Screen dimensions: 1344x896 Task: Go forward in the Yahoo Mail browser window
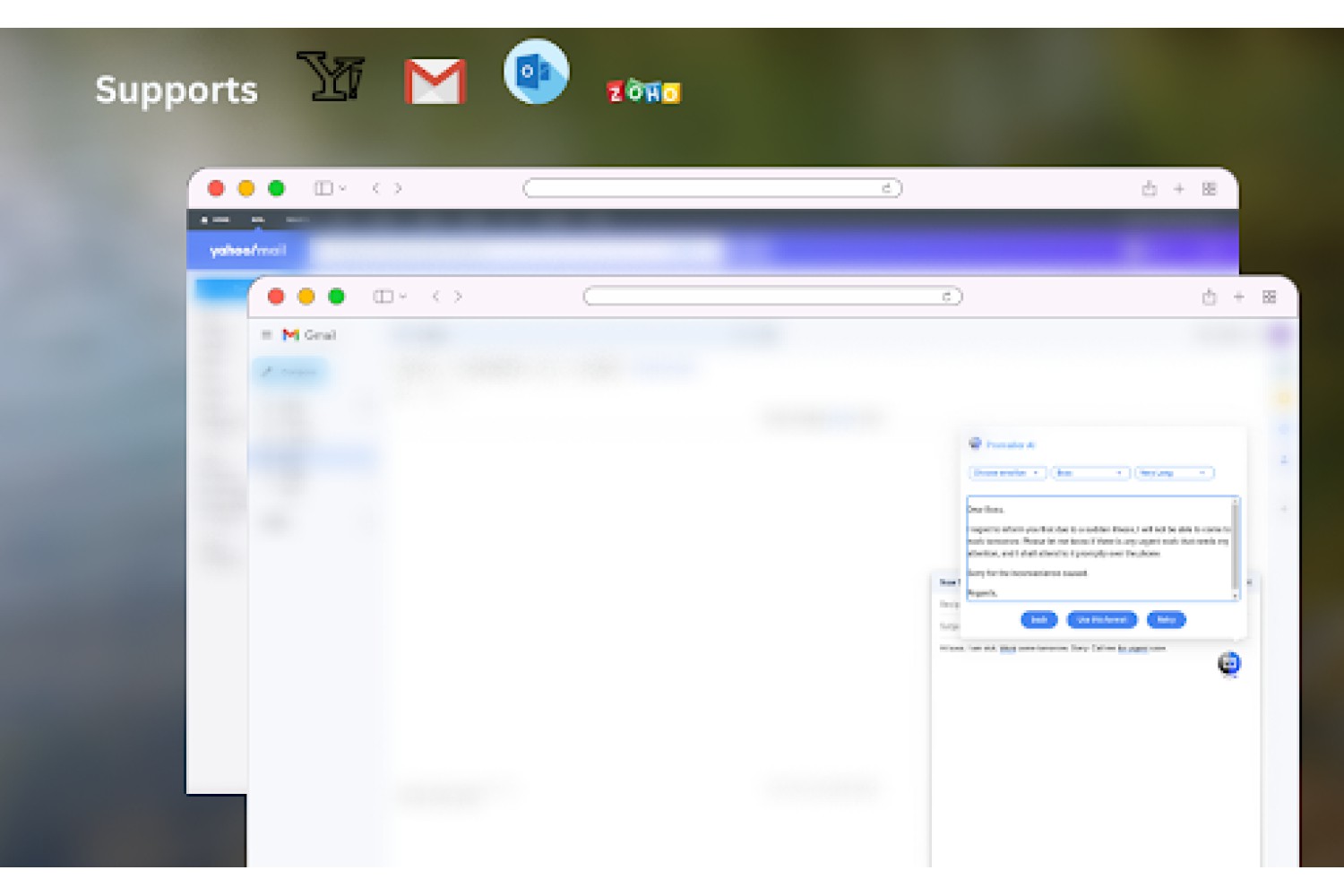pyautogui.click(x=399, y=188)
